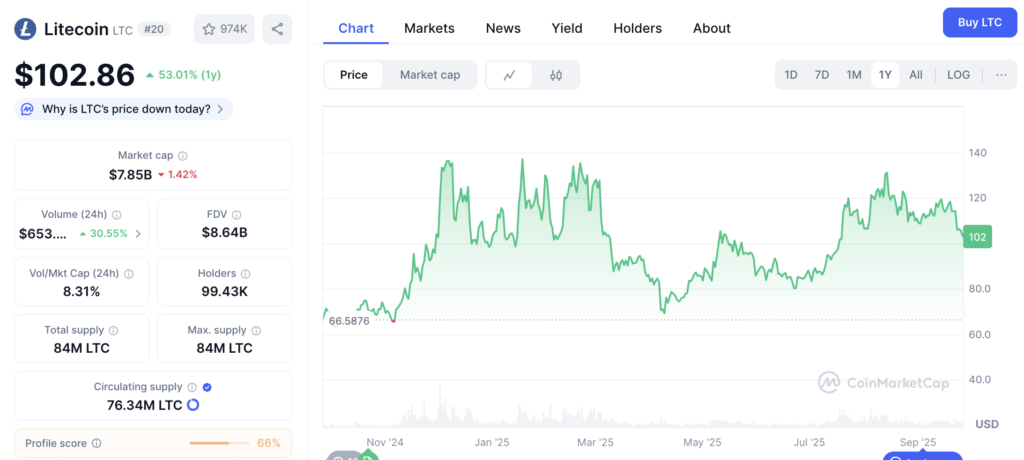Set chart range to 1M
This screenshot has height=460, width=1024.
click(854, 74)
